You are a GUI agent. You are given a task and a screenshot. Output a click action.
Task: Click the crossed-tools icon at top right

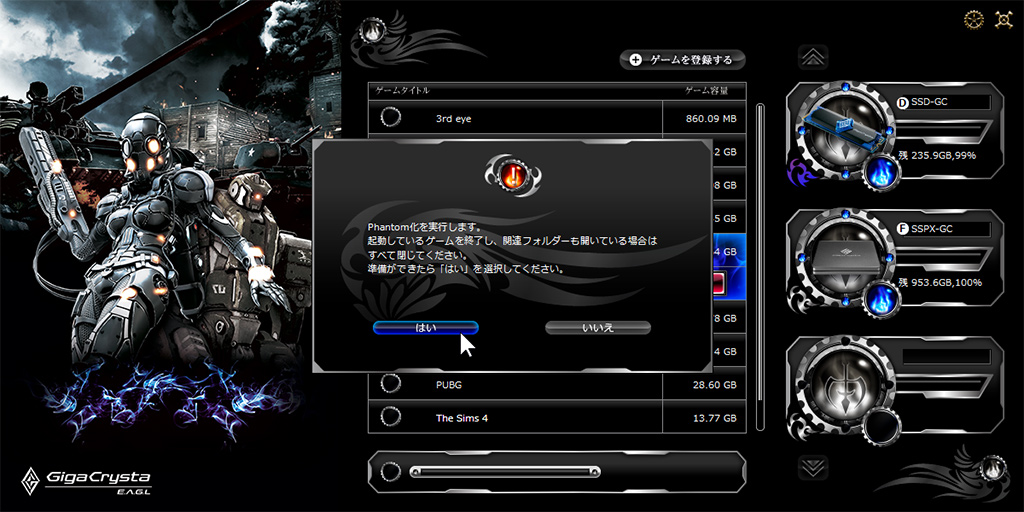click(x=1002, y=20)
